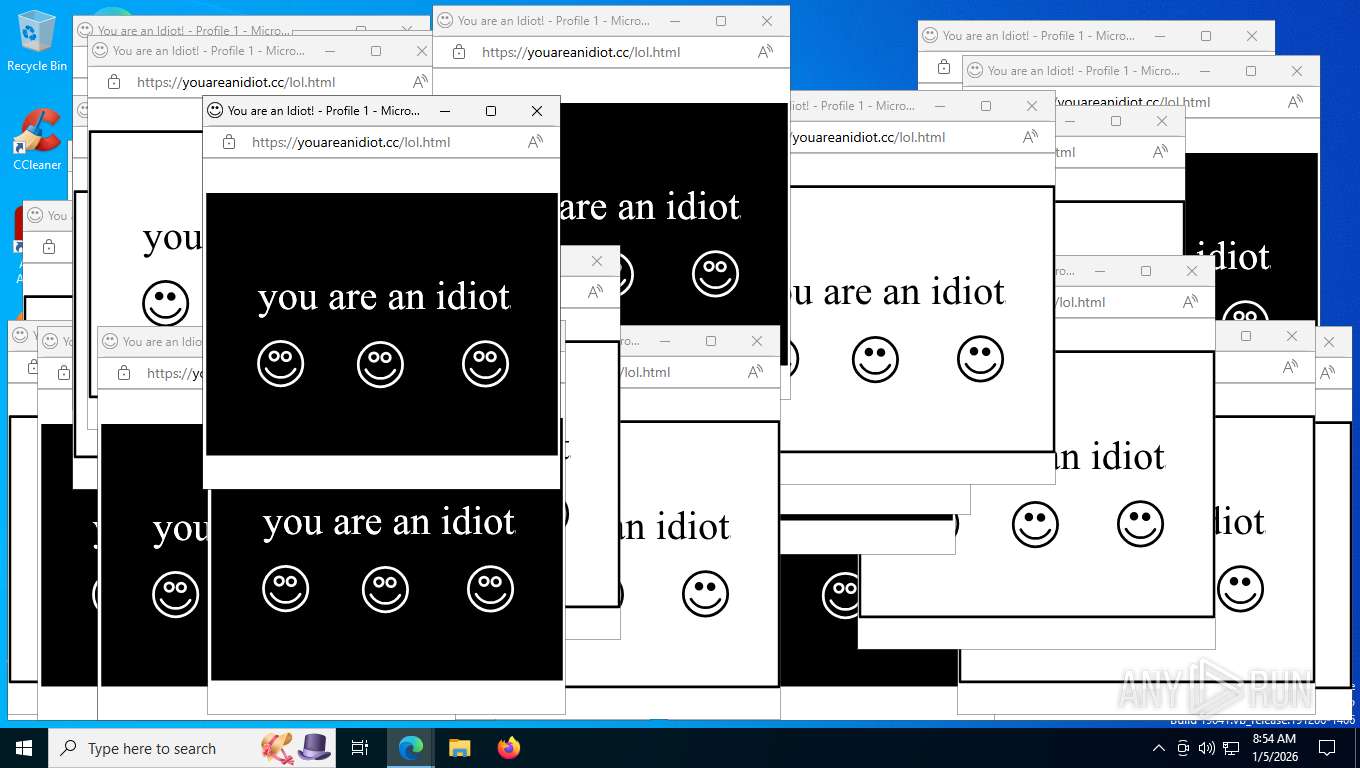The height and width of the screenshot is (768, 1360).
Task: Click lock icon in window titled "You are an Idio"
Action: 124,373
